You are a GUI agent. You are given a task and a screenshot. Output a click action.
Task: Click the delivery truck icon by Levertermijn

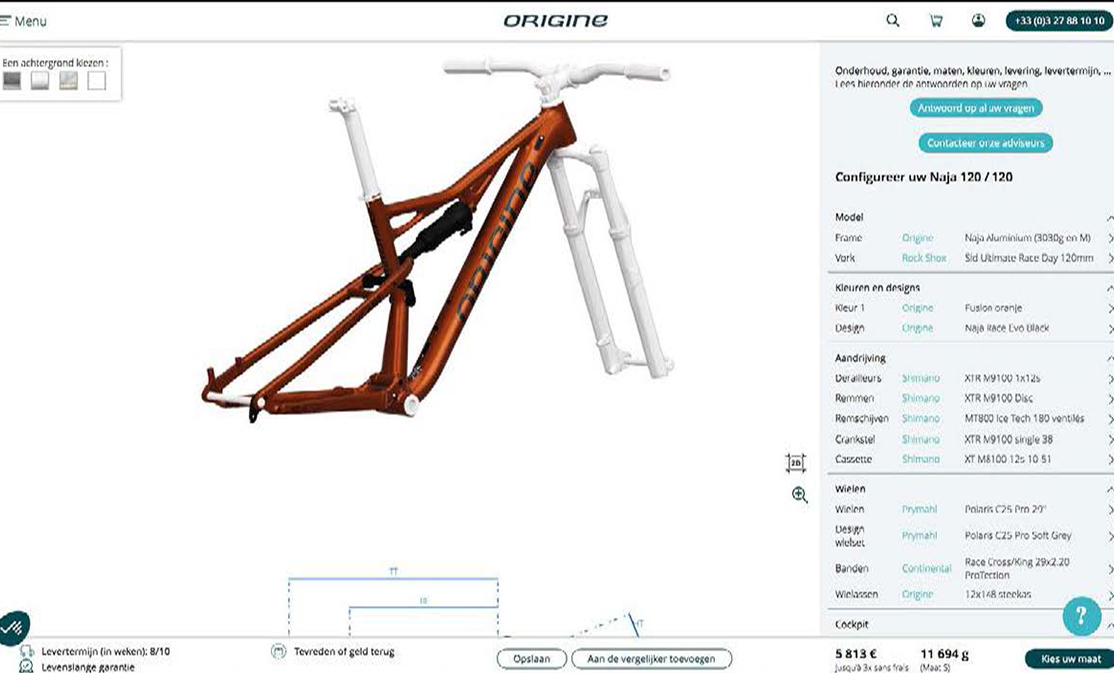(x=27, y=651)
